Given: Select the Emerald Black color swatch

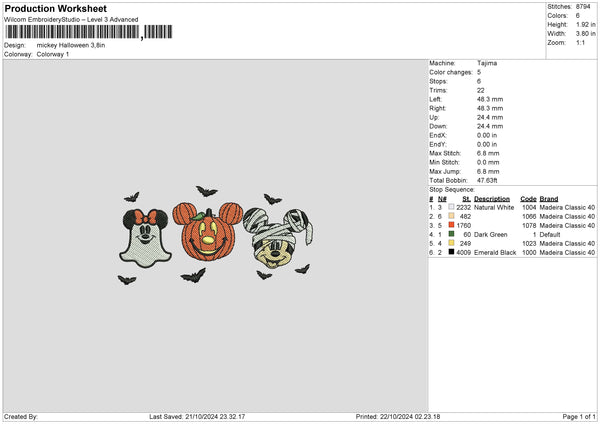Looking at the screenshot, I should 452,252.
